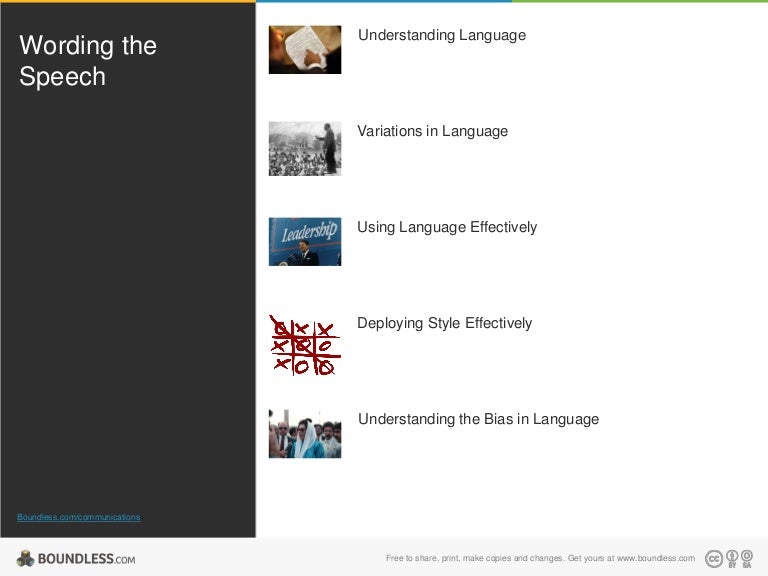The width and height of the screenshot is (768, 576).
Task: Click the Share Alike SA license icon
Action: [x=747, y=558]
